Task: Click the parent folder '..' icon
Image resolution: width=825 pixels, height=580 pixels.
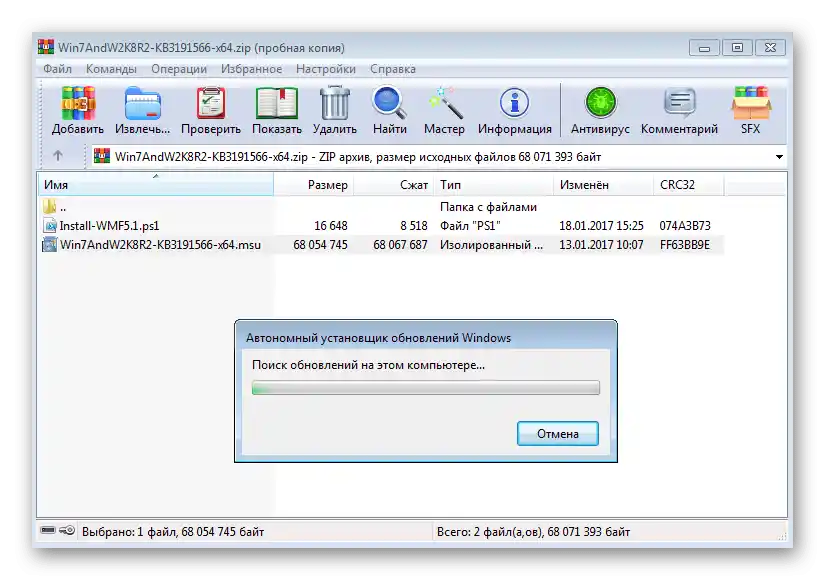Action: click(x=49, y=206)
